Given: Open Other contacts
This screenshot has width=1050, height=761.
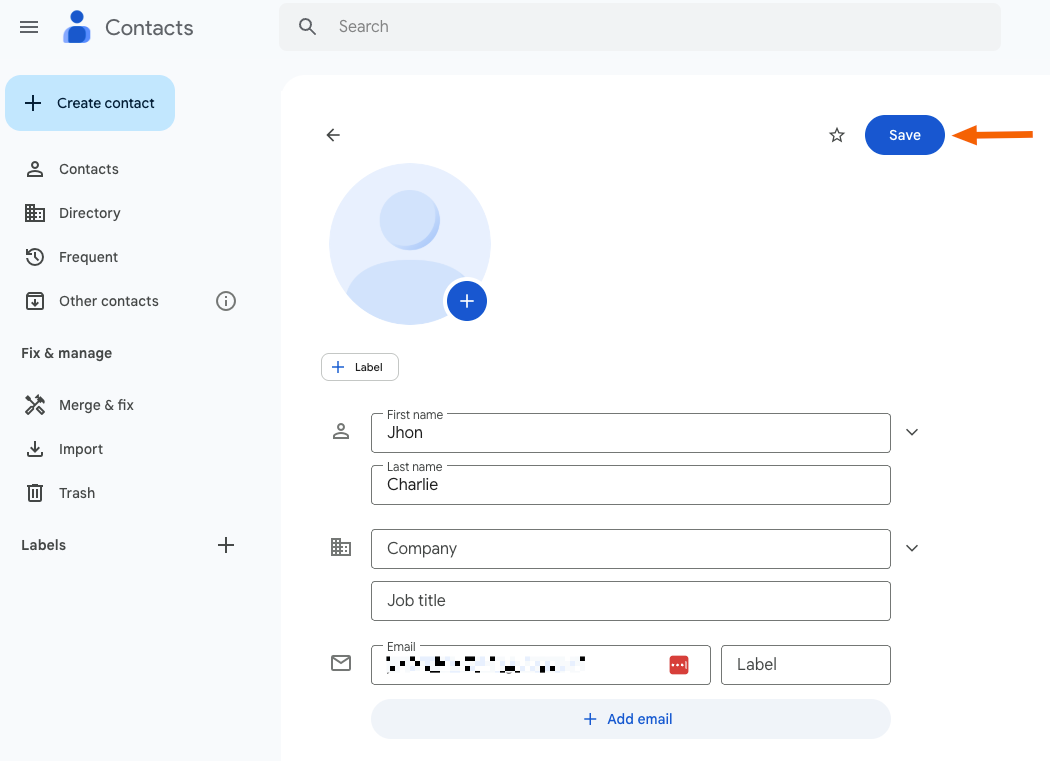Looking at the screenshot, I should click(x=108, y=301).
